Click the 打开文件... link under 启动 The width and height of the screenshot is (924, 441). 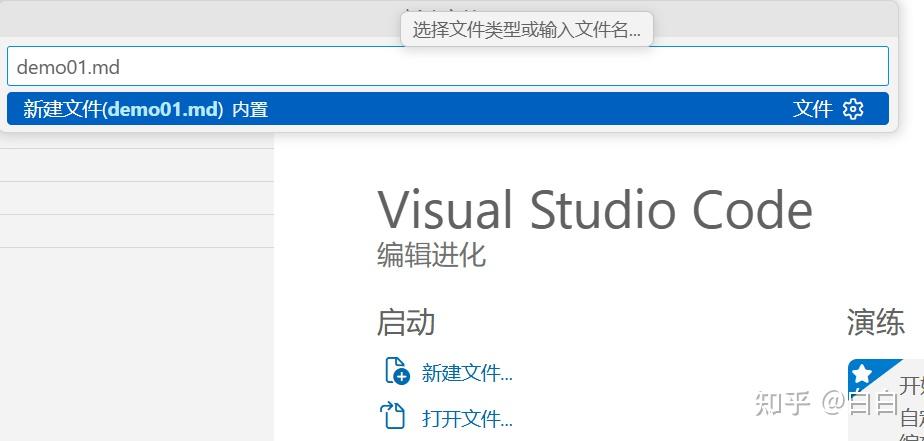(x=467, y=419)
